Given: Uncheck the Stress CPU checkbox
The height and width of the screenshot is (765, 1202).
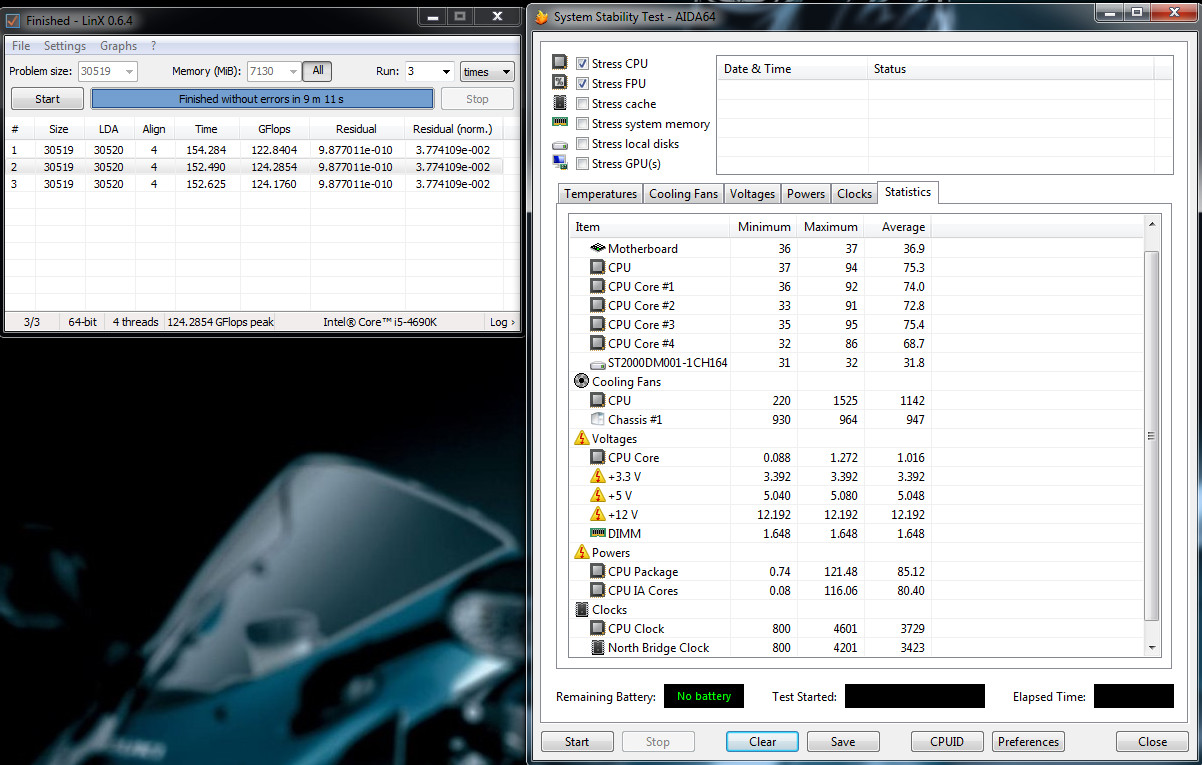Looking at the screenshot, I should (x=582, y=63).
